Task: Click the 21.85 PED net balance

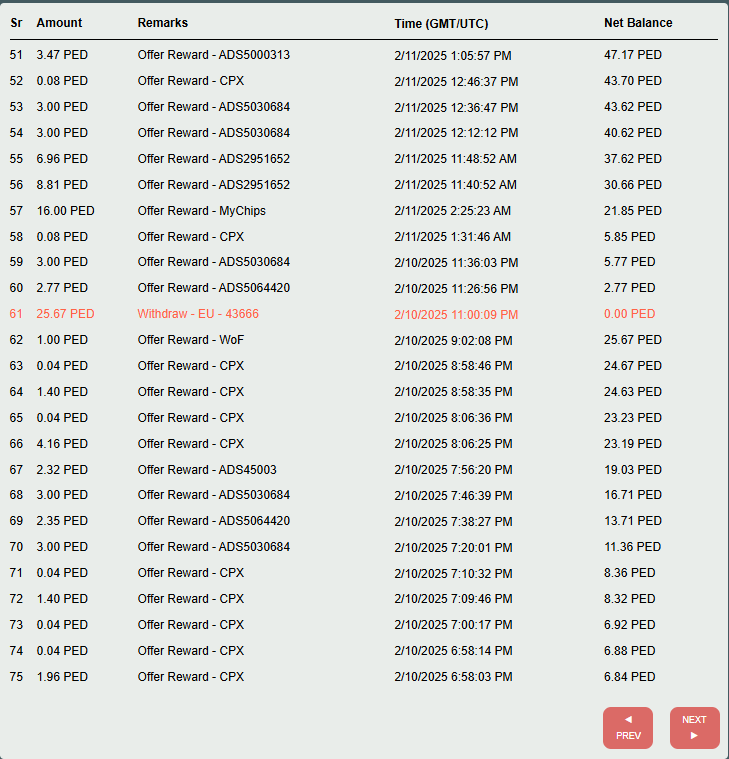Action: coord(633,211)
